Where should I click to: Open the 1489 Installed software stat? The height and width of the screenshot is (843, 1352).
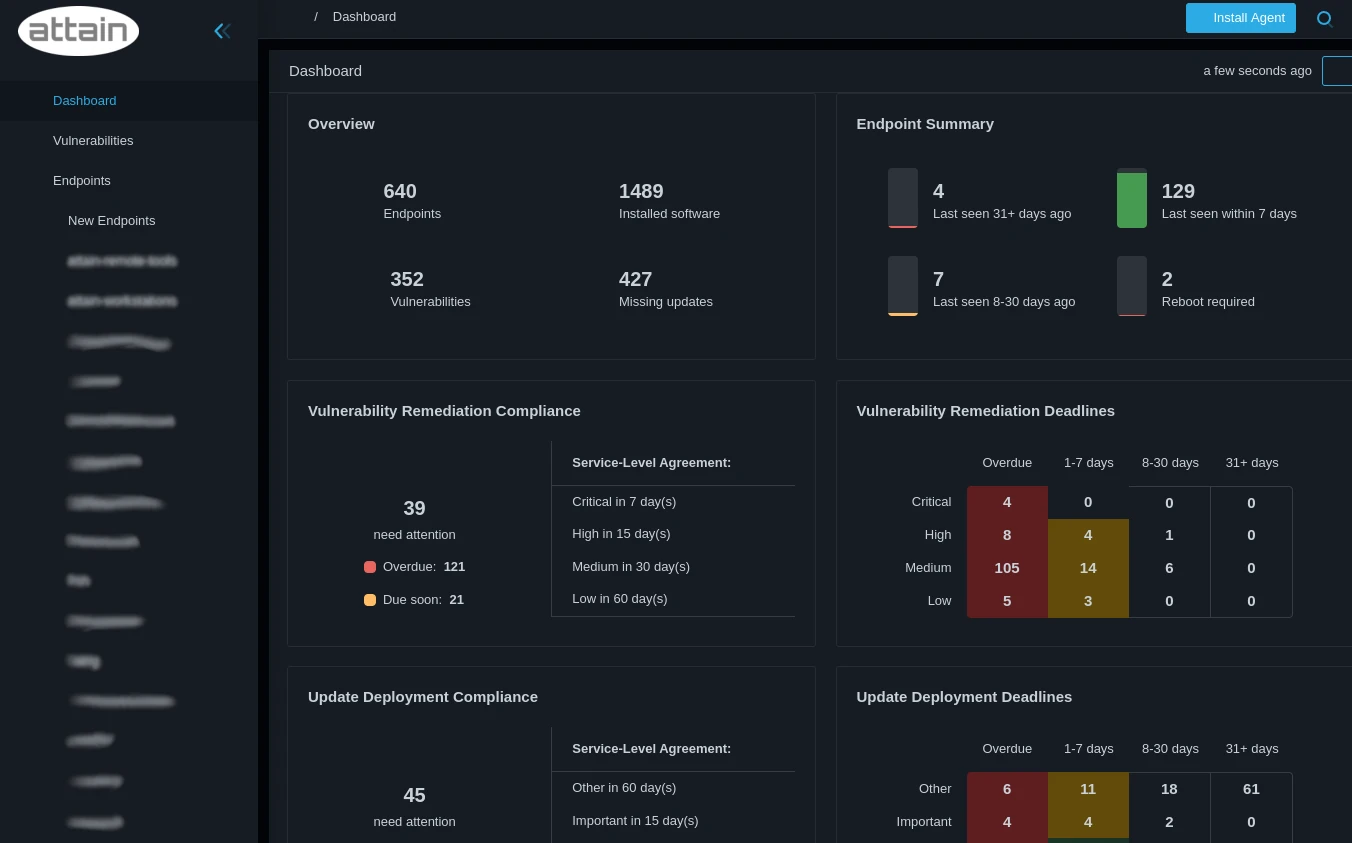pyautogui.click(x=669, y=200)
